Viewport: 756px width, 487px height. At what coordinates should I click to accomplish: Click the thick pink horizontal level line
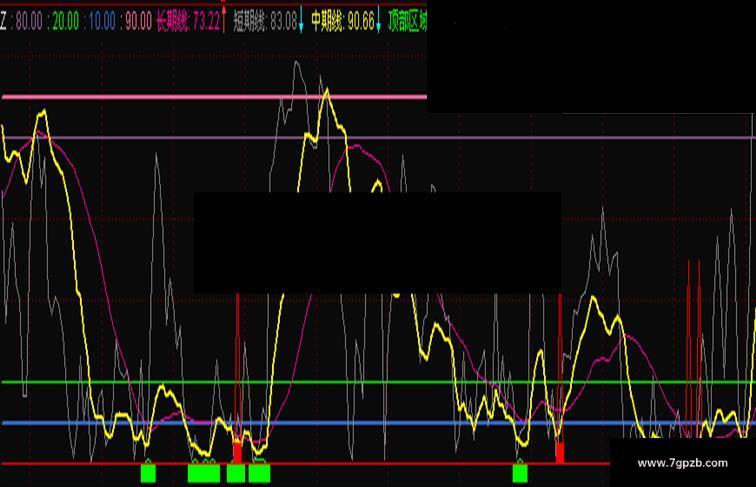coord(215,97)
